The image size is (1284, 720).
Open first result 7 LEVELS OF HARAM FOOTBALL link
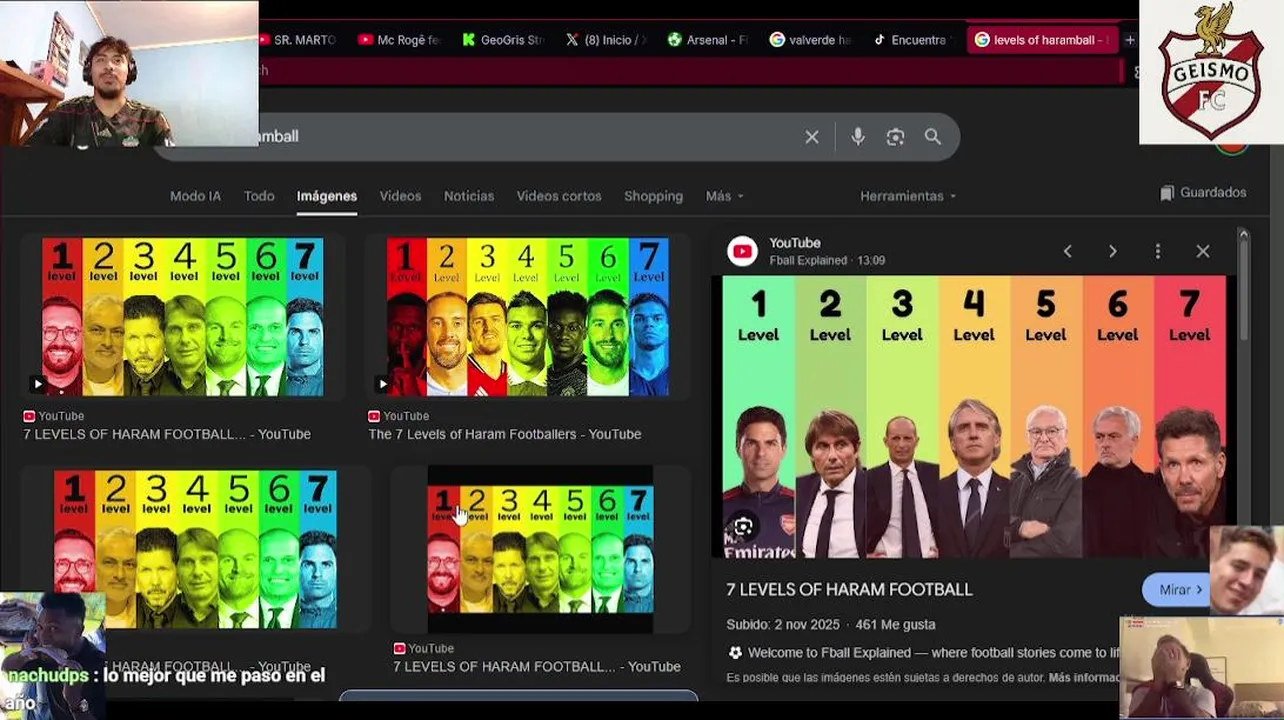coord(167,434)
